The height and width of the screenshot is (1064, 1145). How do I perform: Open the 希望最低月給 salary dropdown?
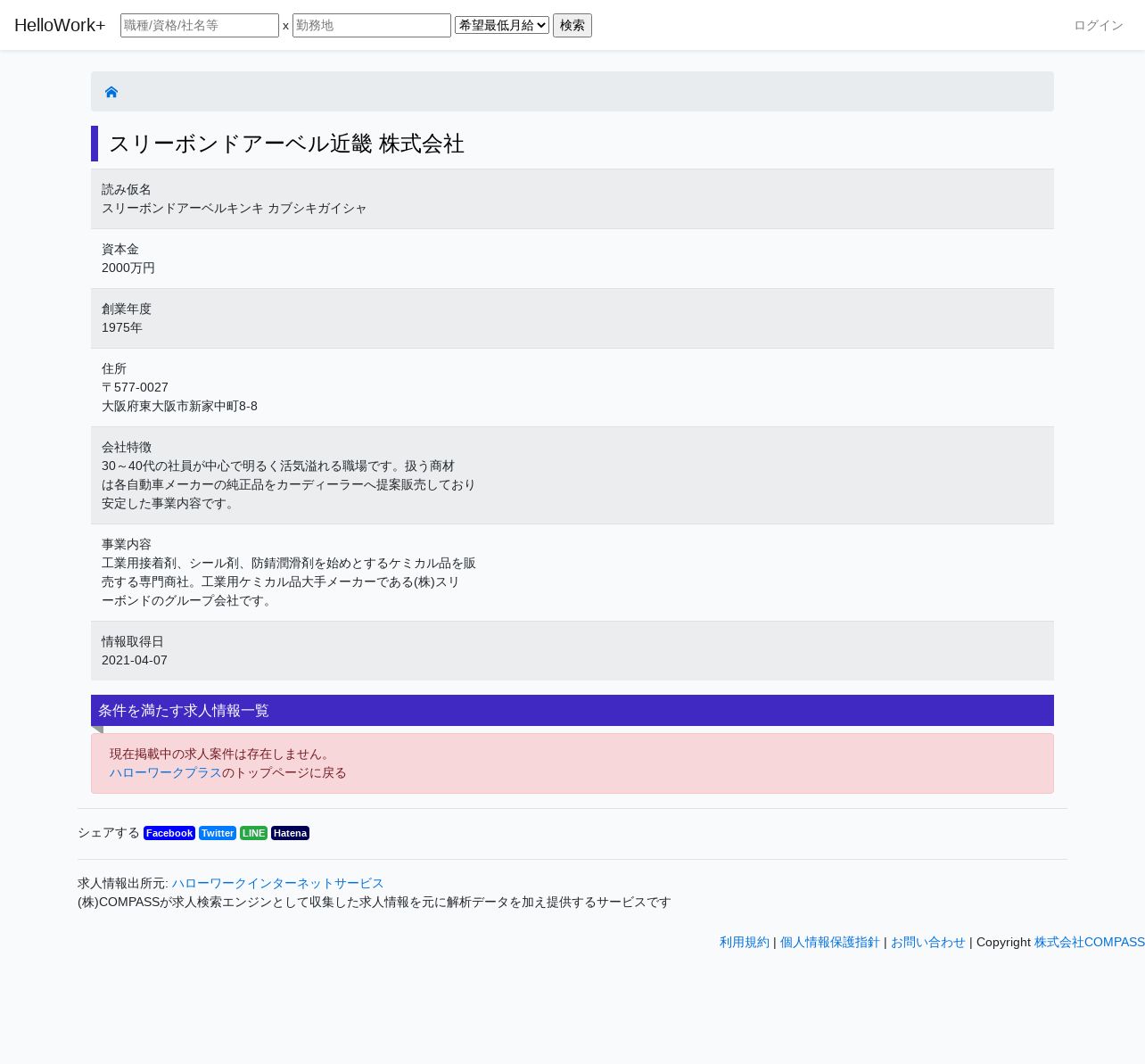502,25
